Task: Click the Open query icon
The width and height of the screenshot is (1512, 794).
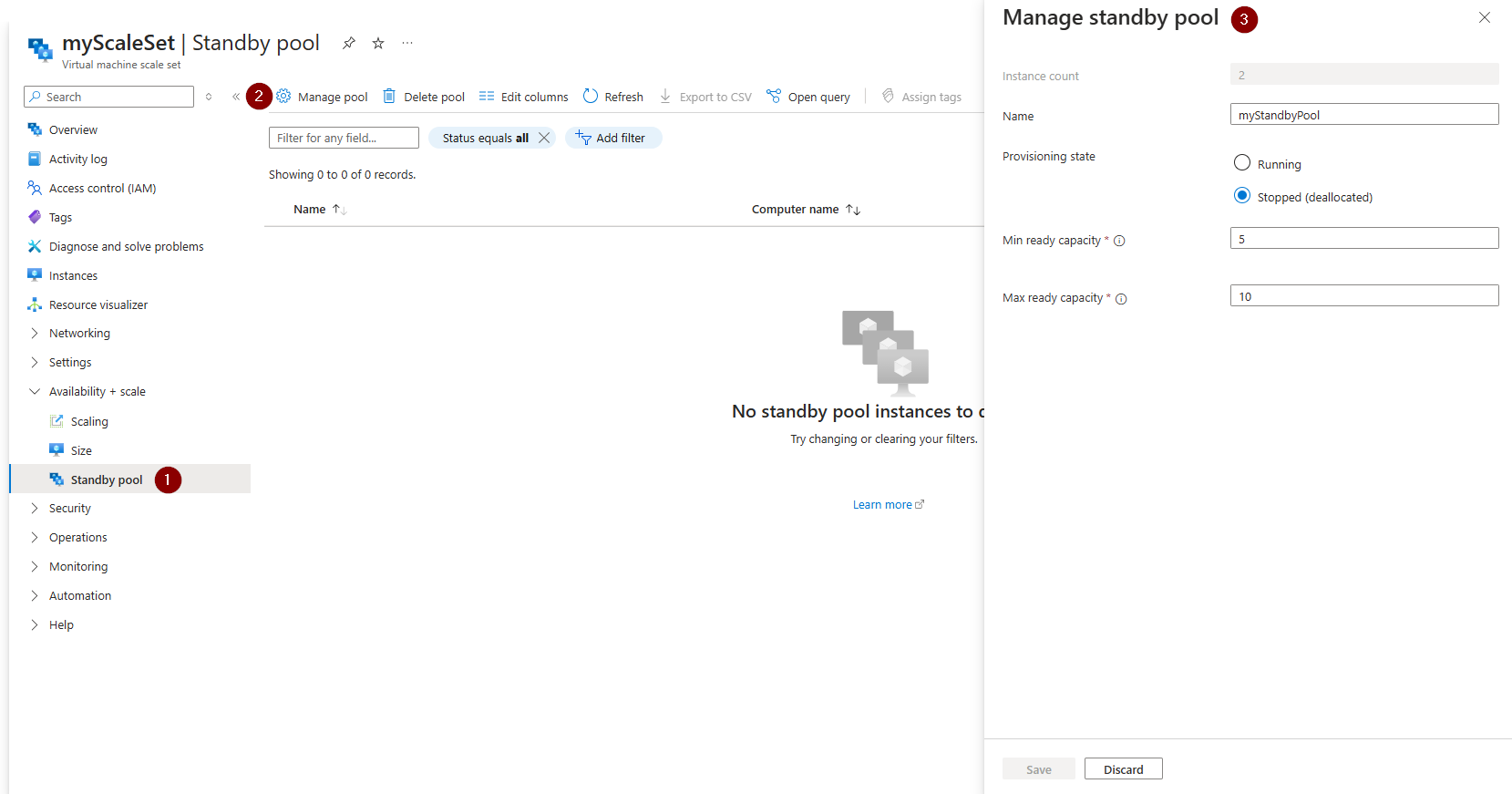Action: 774,96
